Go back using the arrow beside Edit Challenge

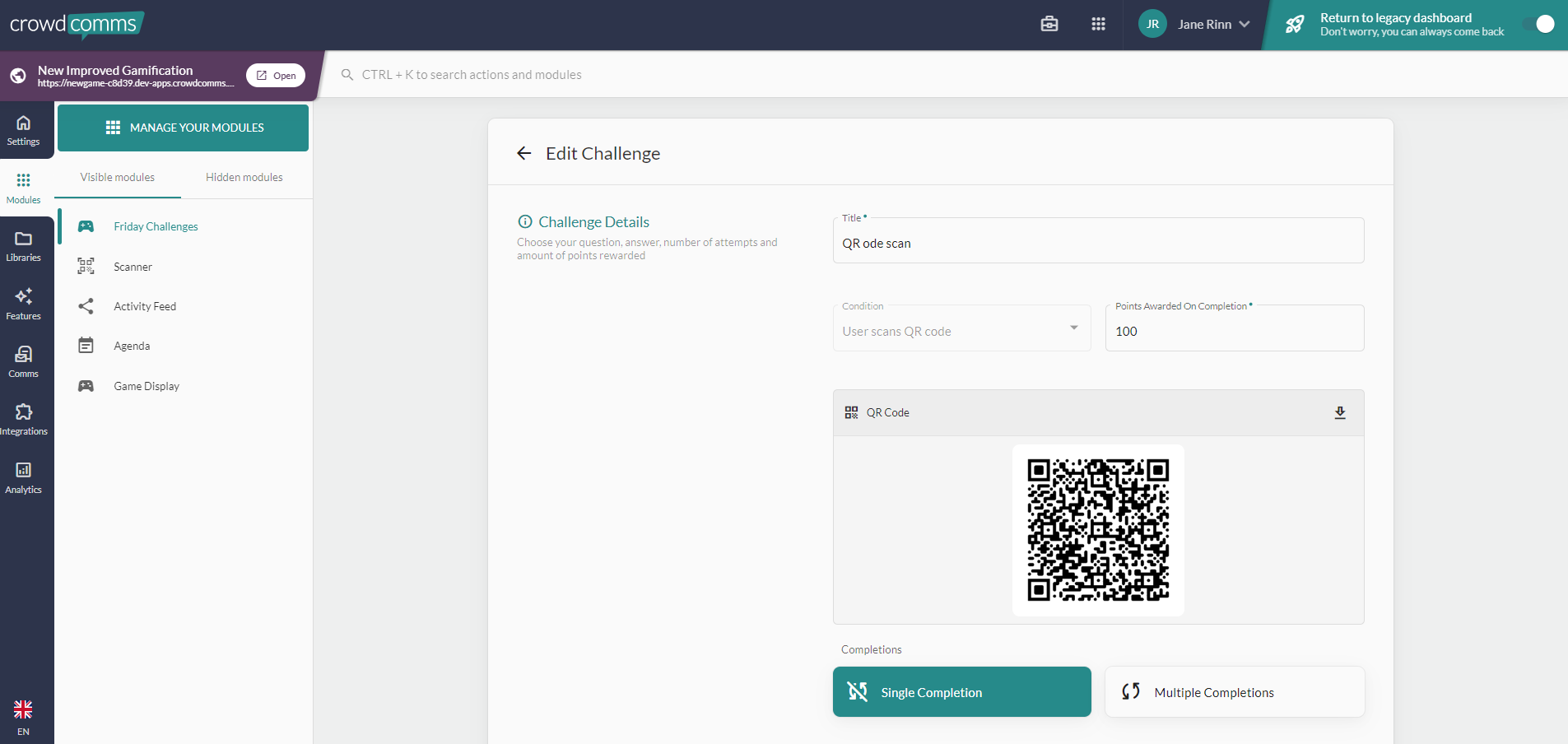click(524, 154)
